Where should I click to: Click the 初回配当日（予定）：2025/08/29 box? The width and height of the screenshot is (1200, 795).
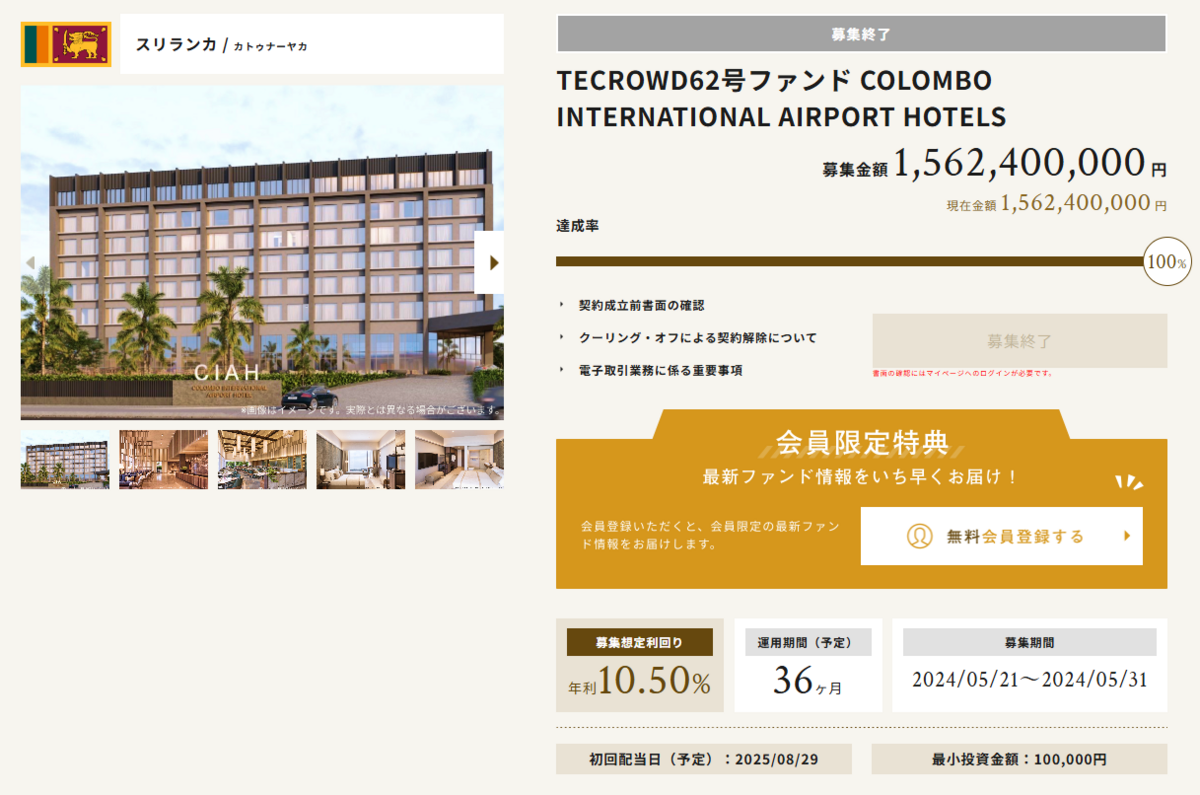(x=704, y=759)
